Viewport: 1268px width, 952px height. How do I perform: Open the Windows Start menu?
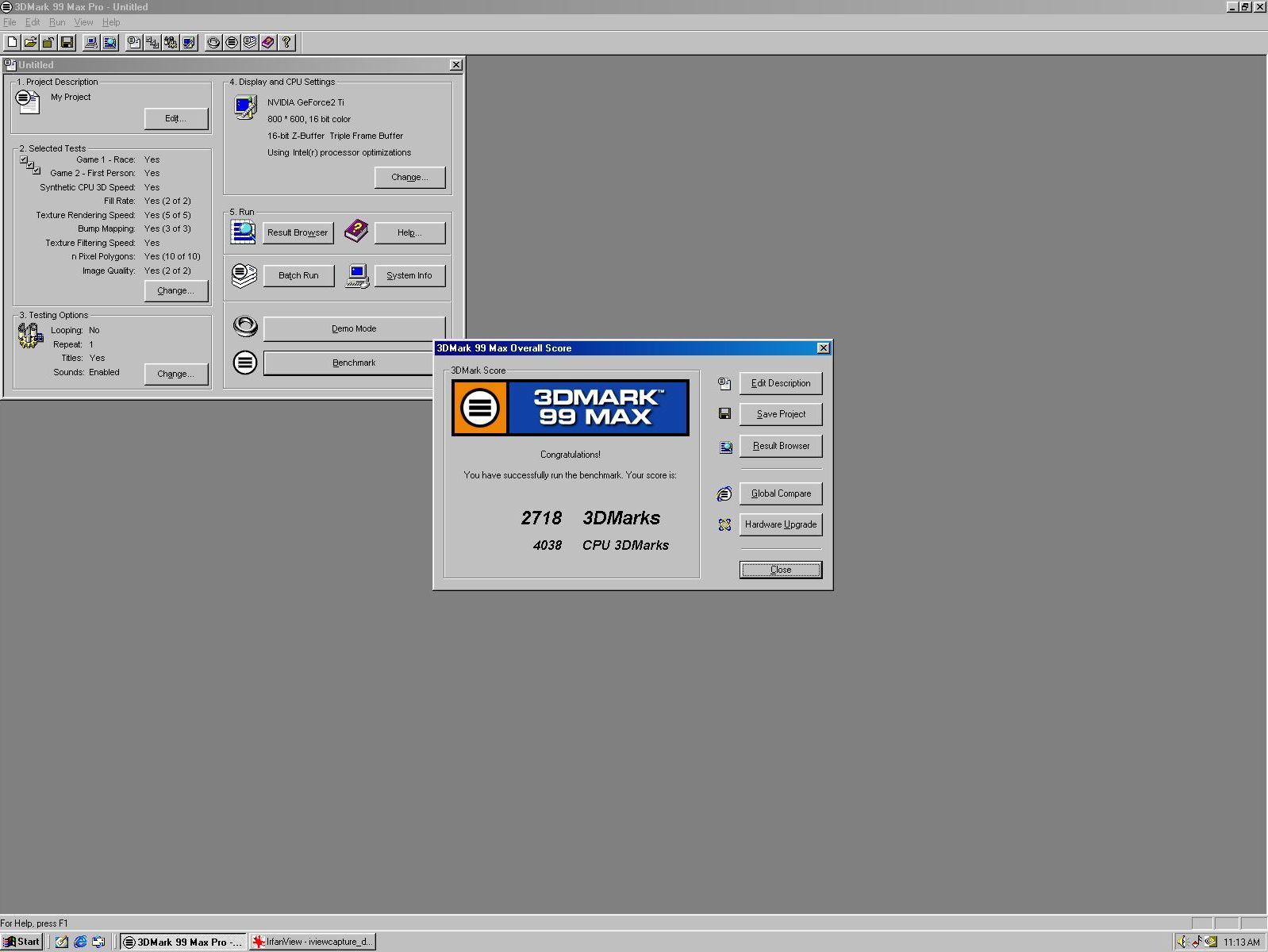click(x=21, y=942)
